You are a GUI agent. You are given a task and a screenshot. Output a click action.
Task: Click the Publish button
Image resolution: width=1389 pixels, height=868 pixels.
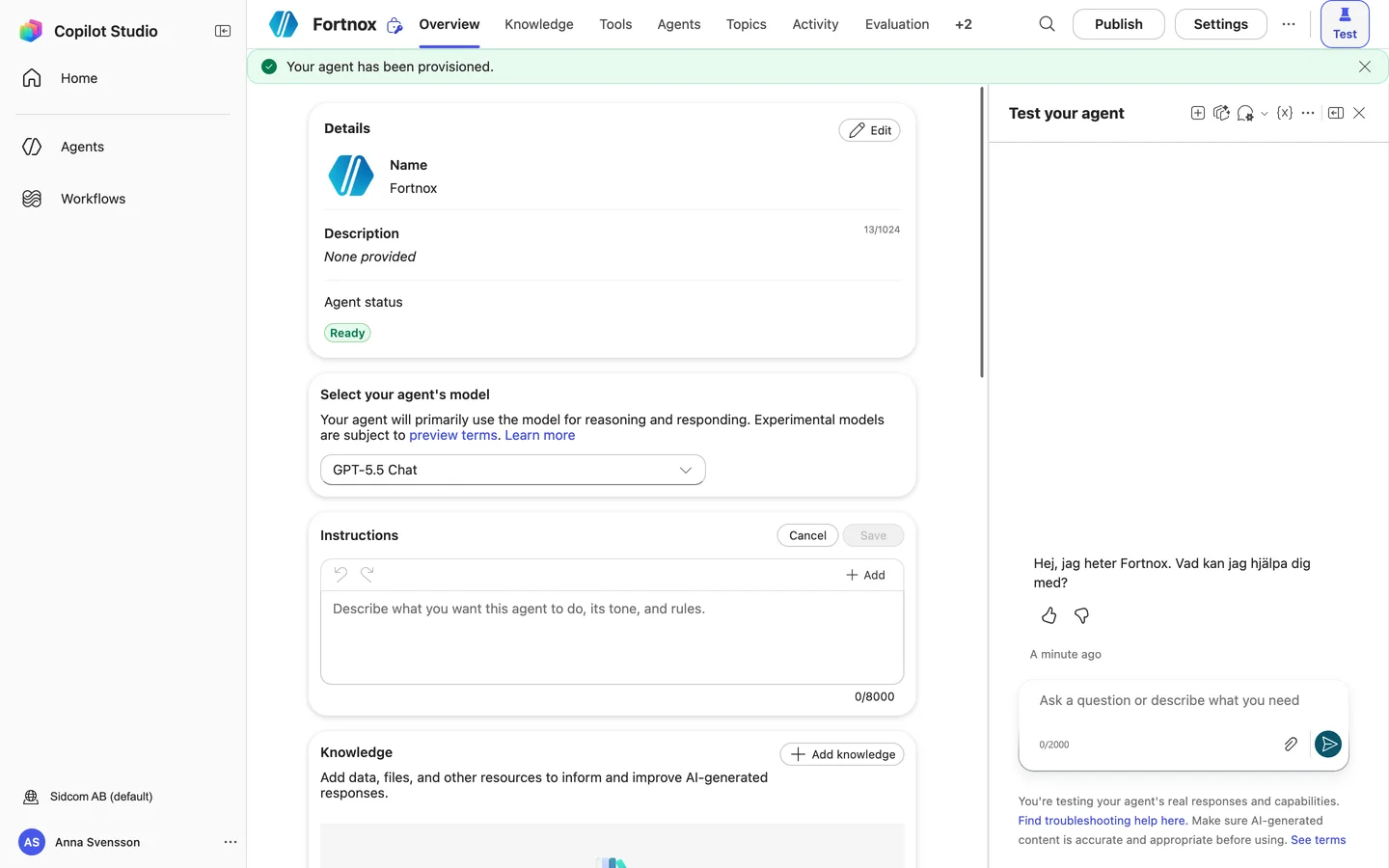(x=1119, y=24)
